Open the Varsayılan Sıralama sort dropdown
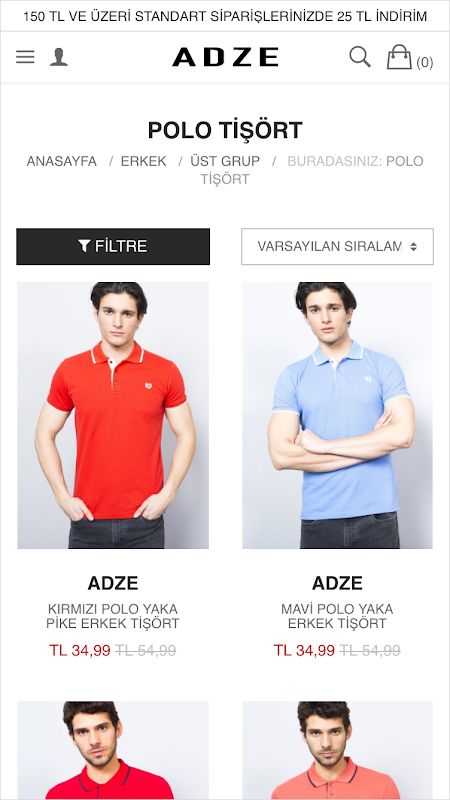The height and width of the screenshot is (800, 450). pos(337,246)
